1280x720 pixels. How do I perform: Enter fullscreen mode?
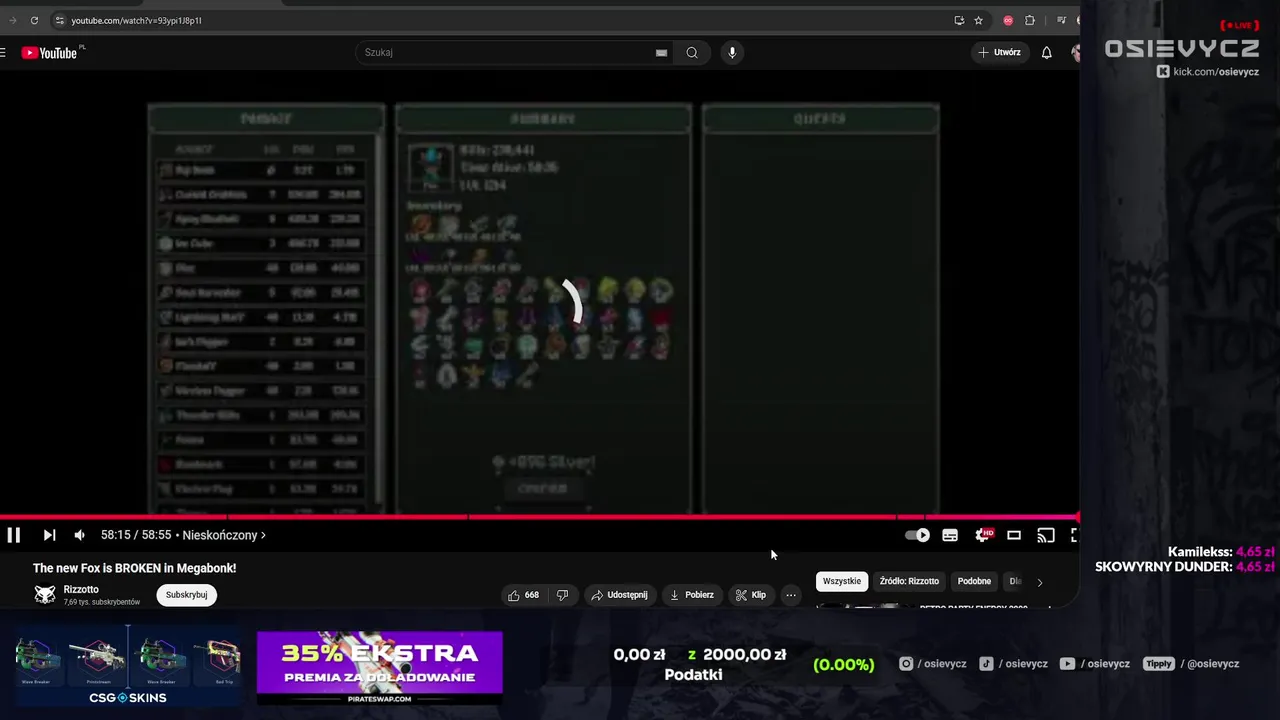click(x=1074, y=535)
